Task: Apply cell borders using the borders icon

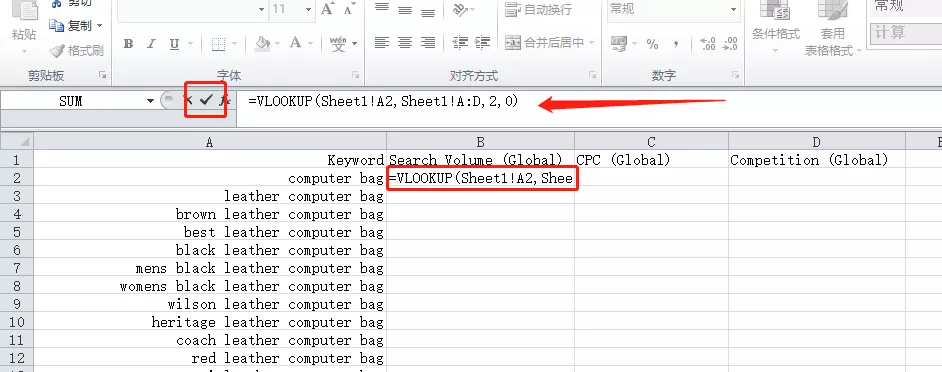Action: (x=218, y=43)
